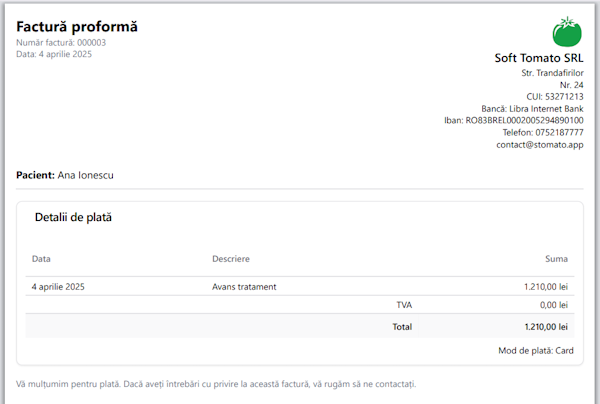The height and width of the screenshot is (404, 600).
Task: Click the Factură proformă heading
Action: tap(77, 26)
